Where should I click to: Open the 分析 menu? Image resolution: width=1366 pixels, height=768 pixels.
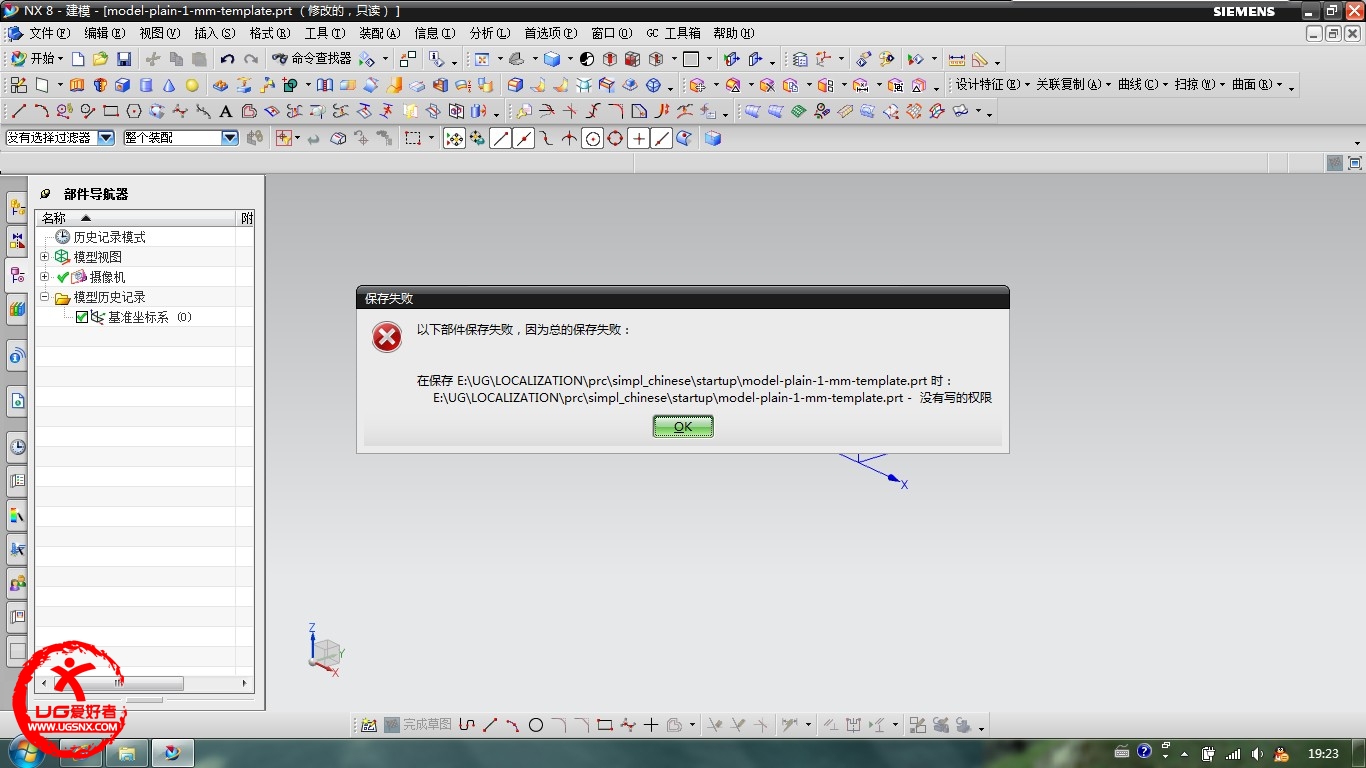[490, 33]
